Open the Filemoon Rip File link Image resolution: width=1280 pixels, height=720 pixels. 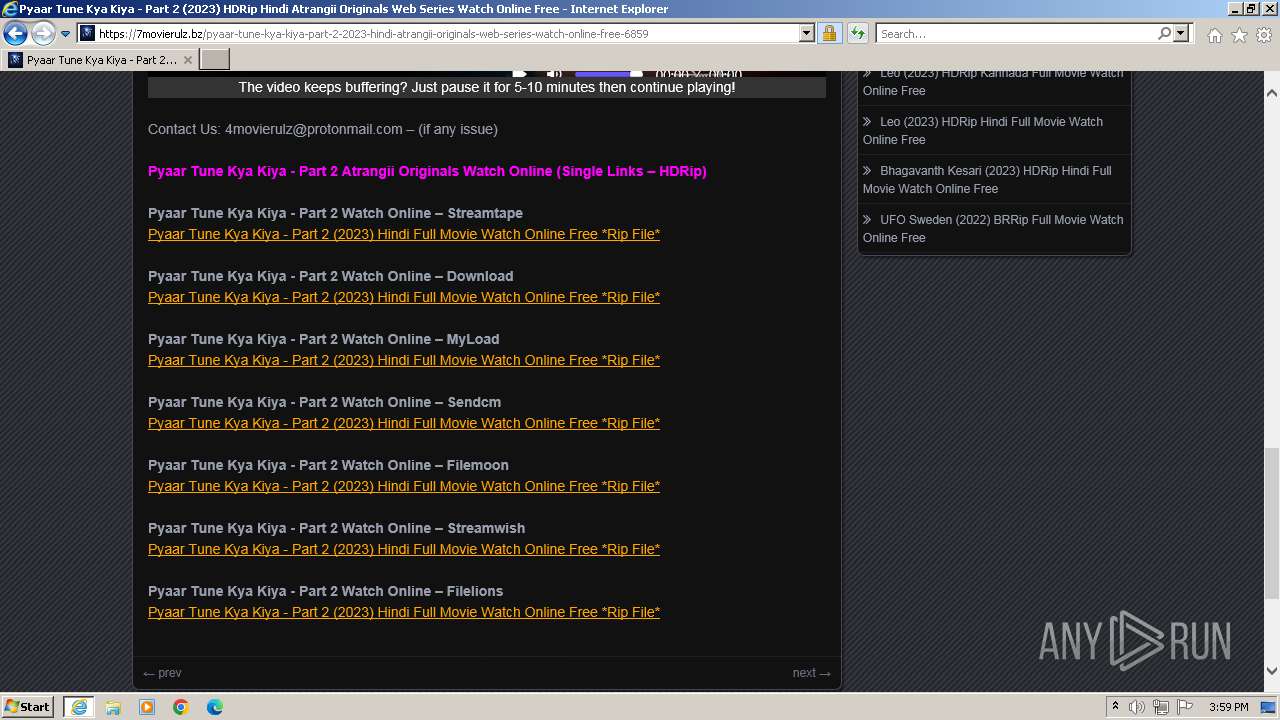click(x=404, y=486)
